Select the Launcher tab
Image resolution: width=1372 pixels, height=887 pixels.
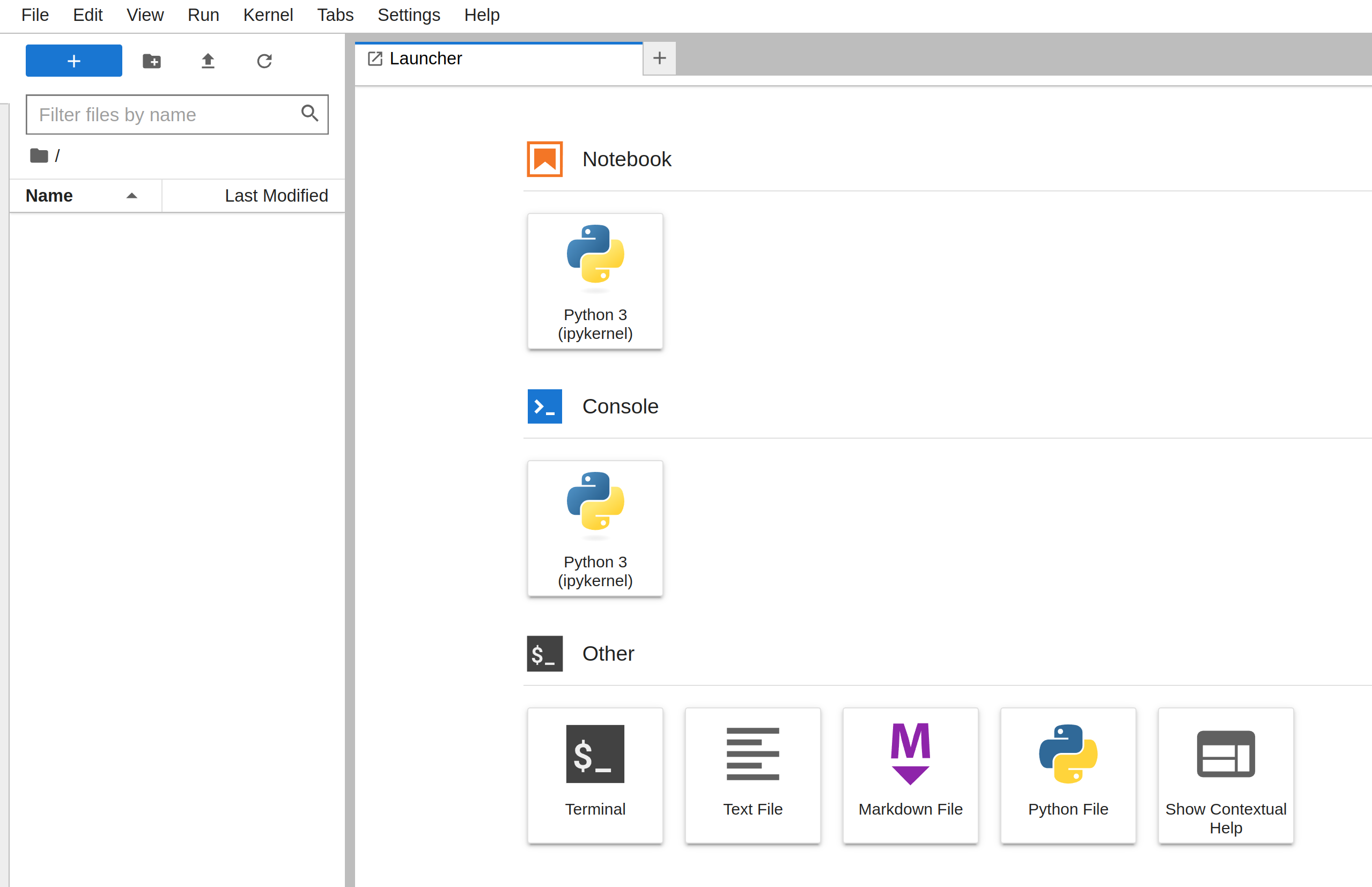(498, 59)
